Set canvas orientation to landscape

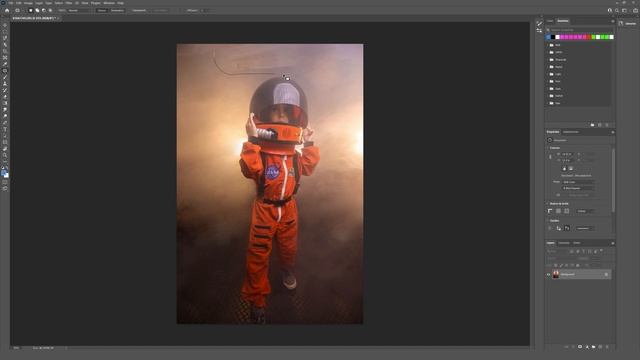[571, 169]
